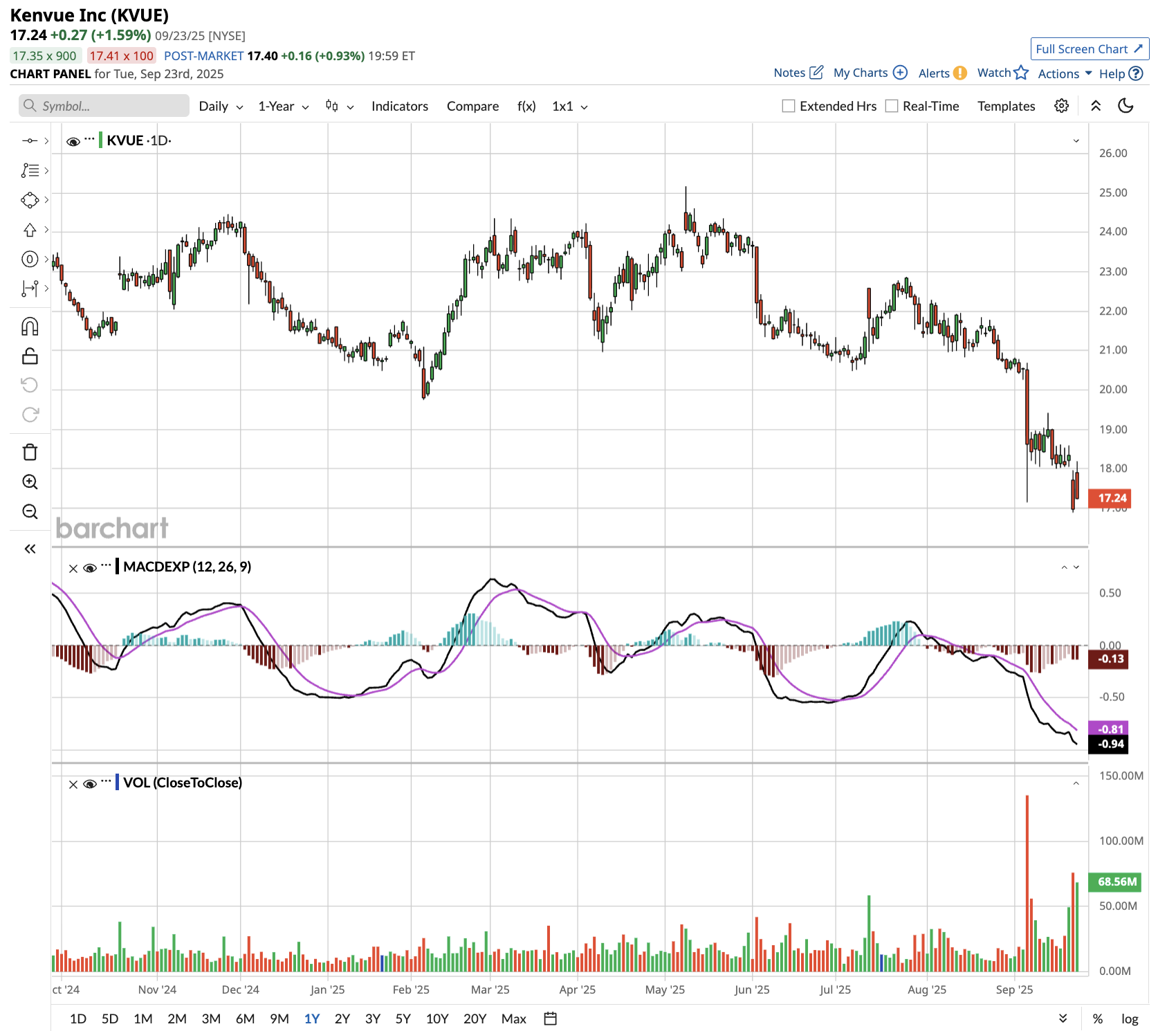
Task: Open the chart type candlestick dropdown
Action: [x=340, y=106]
